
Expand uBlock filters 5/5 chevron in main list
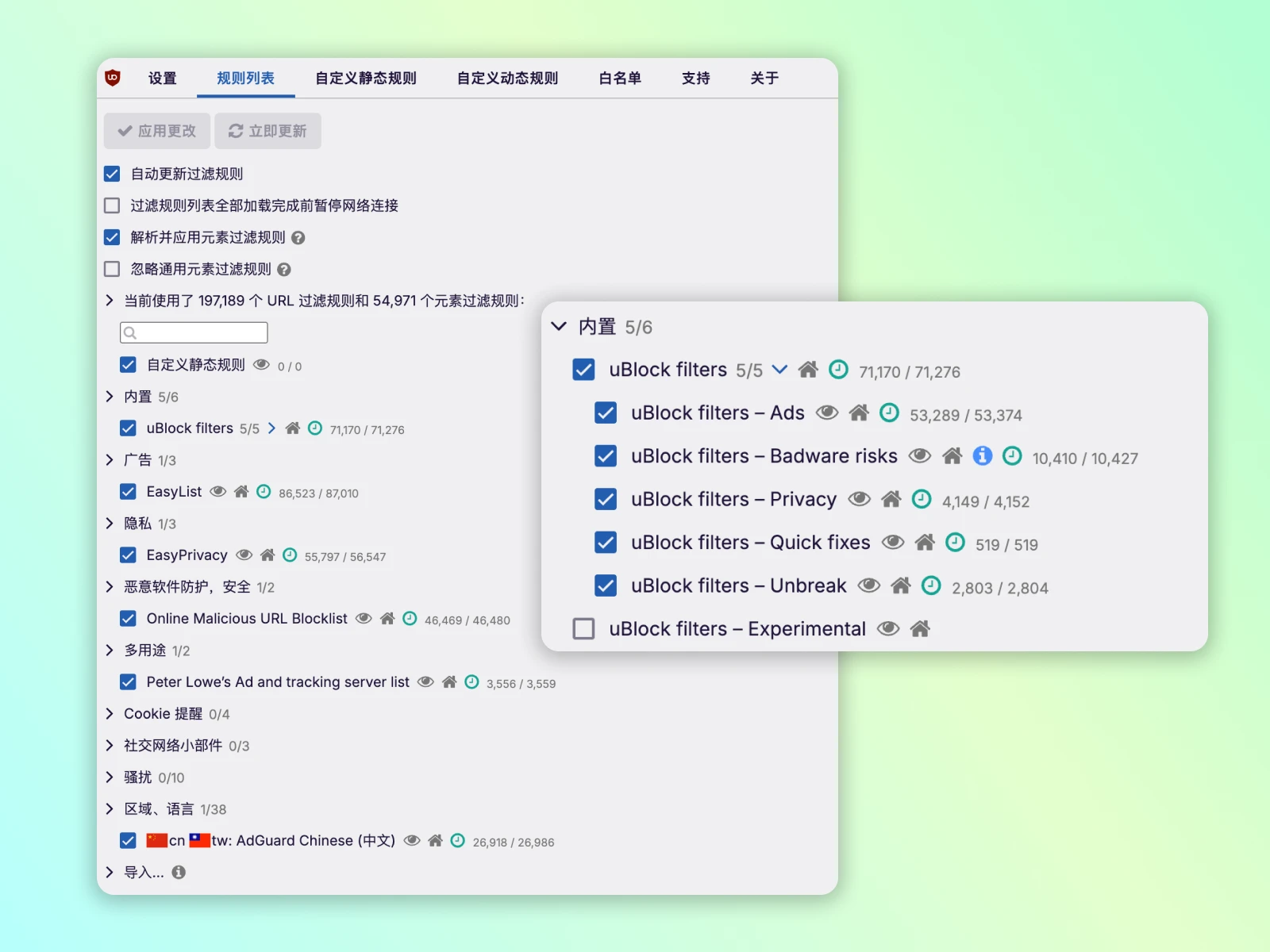click(271, 428)
